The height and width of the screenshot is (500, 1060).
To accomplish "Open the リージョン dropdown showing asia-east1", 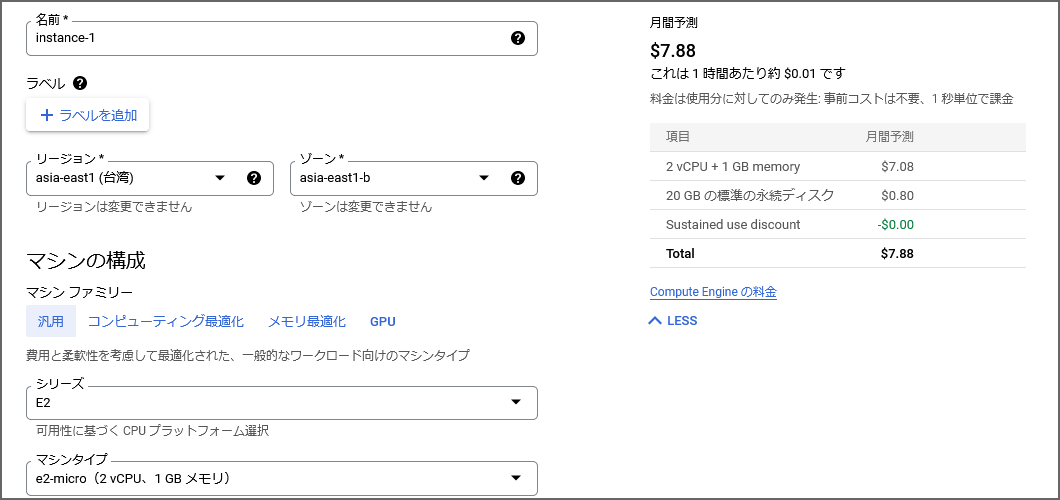I will click(x=130, y=178).
